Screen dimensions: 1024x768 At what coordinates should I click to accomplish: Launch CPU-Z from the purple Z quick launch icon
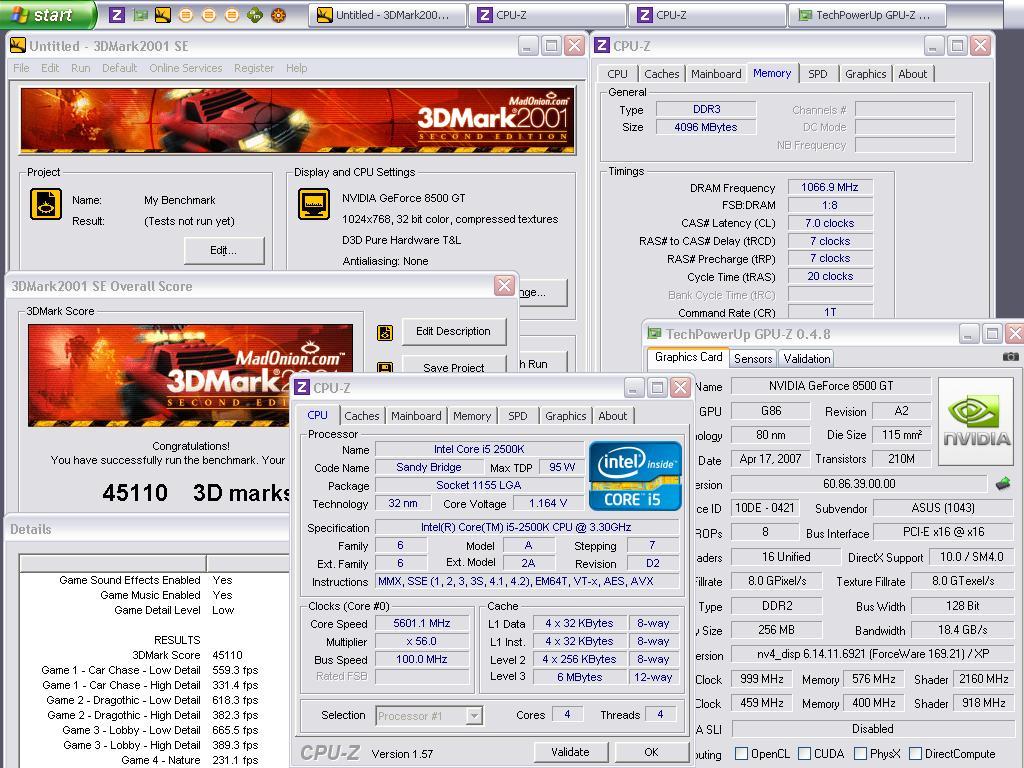[x=118, y=15]
